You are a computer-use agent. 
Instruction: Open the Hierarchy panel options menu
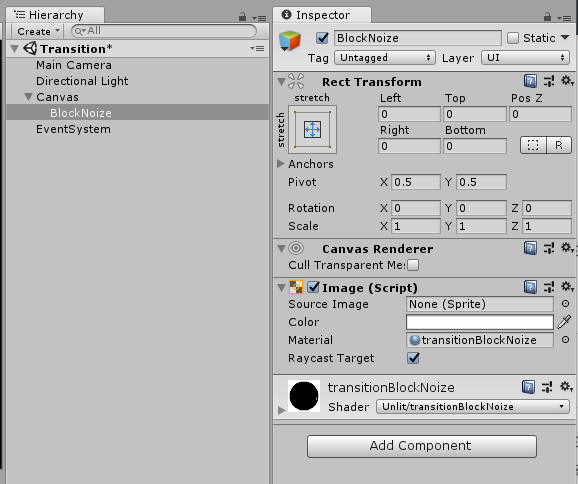[x=259, y=18]
